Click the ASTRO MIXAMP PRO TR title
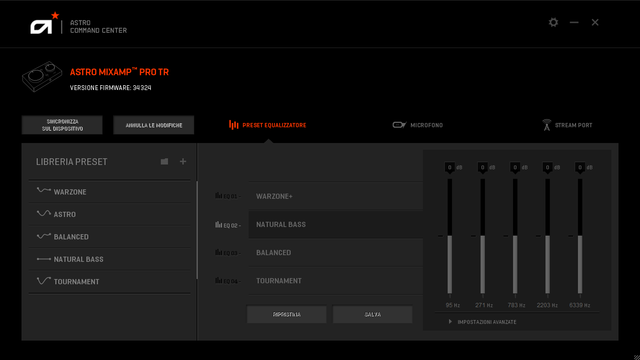Image resolution: width=640 pixels, height=360 pixels. click(x=119, y=72)
